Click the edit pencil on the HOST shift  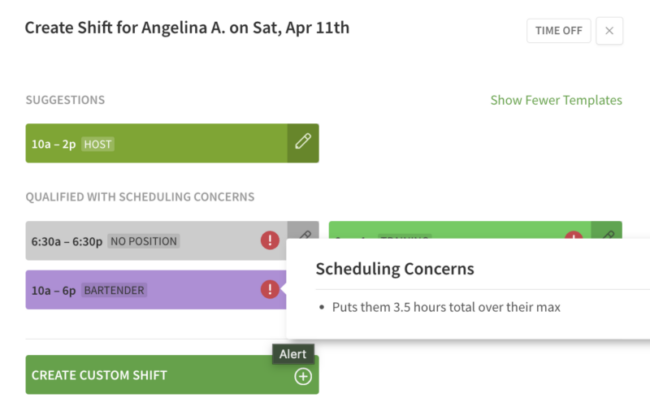tap(303, 143)
